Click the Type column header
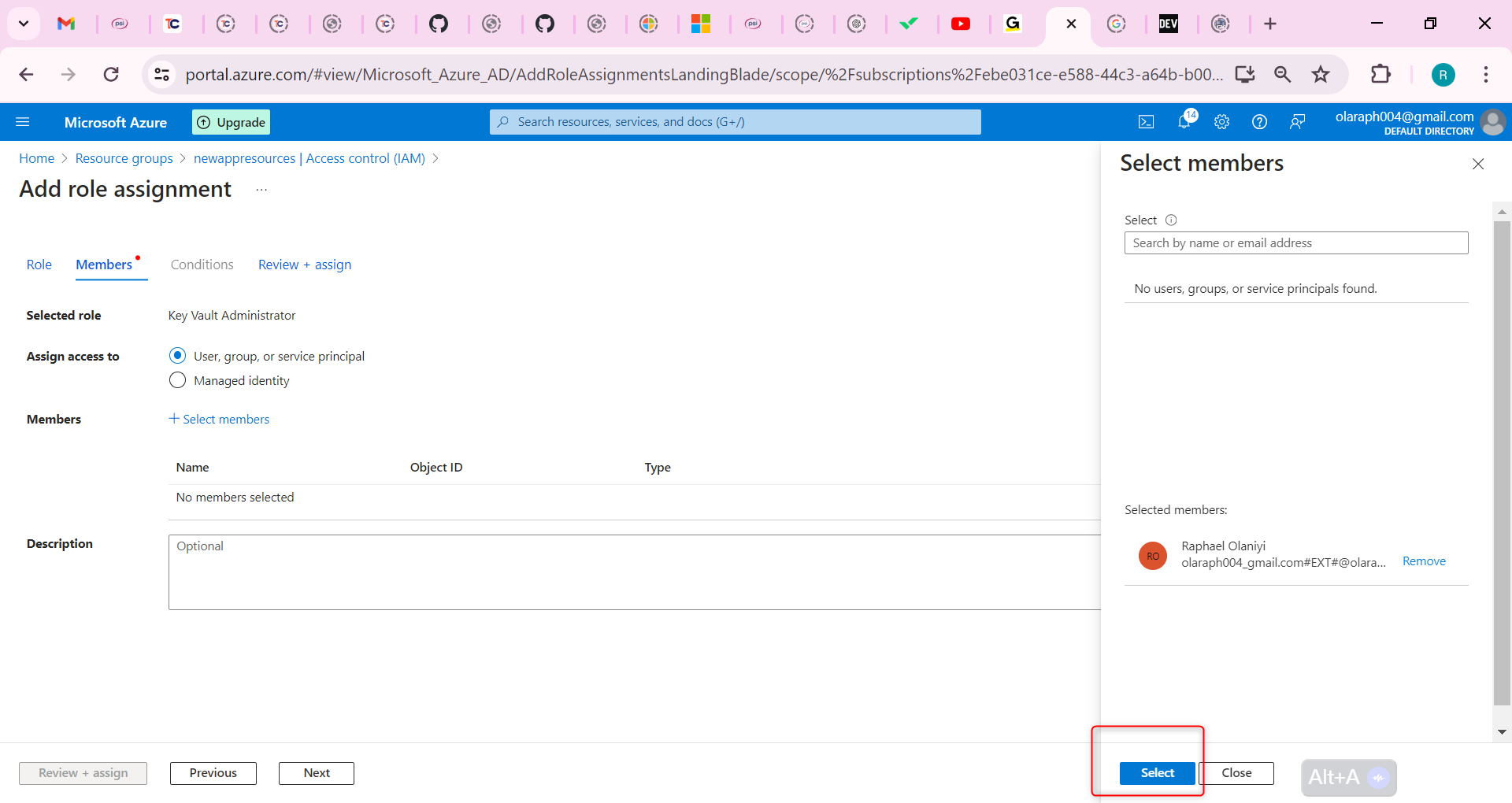1512x803 pixels. [x=658, y=467]
